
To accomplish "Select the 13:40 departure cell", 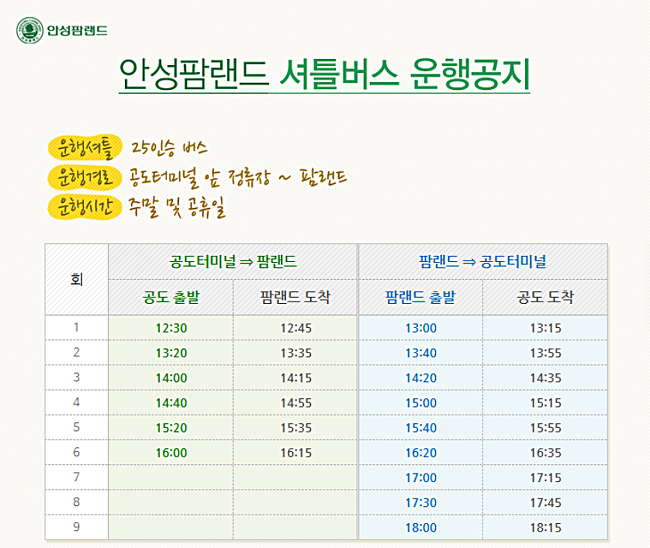I will (420, 353).
